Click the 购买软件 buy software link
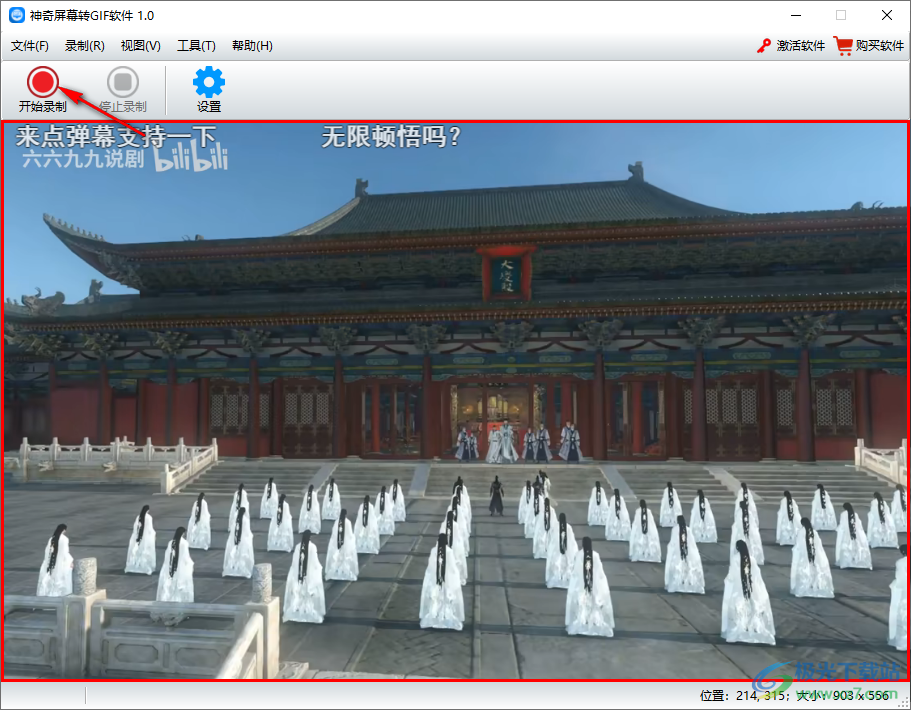The height and width of the screenshot is (710, 911). coord(869,45)
